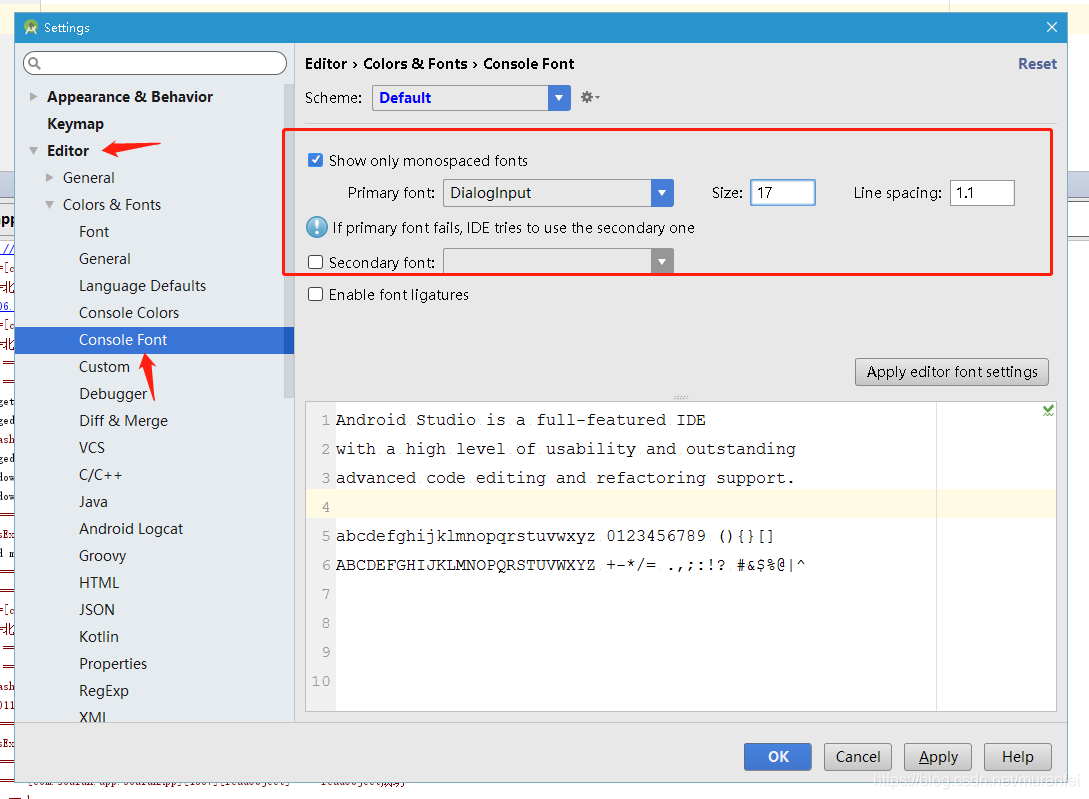Open Debugger color settings
Viewport: 1089px width, 799px height.
pyautogui.click(x=113, y=394)
